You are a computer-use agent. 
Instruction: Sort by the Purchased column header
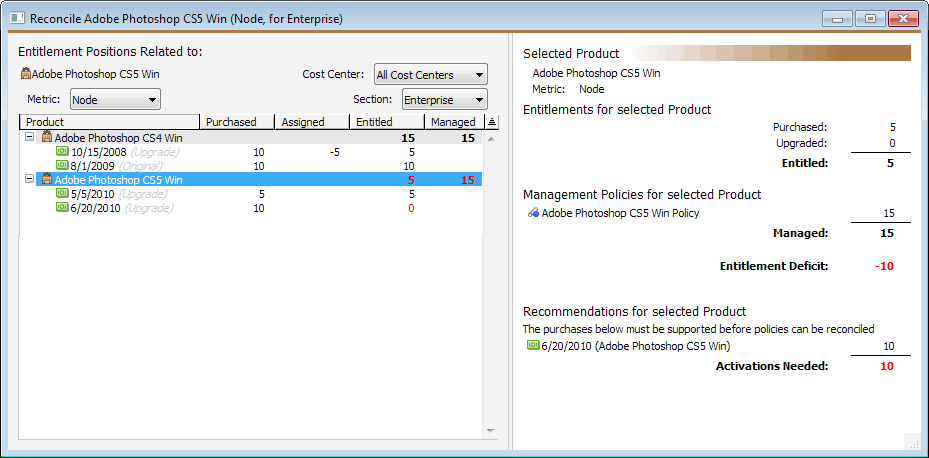[x=234, y=122]
